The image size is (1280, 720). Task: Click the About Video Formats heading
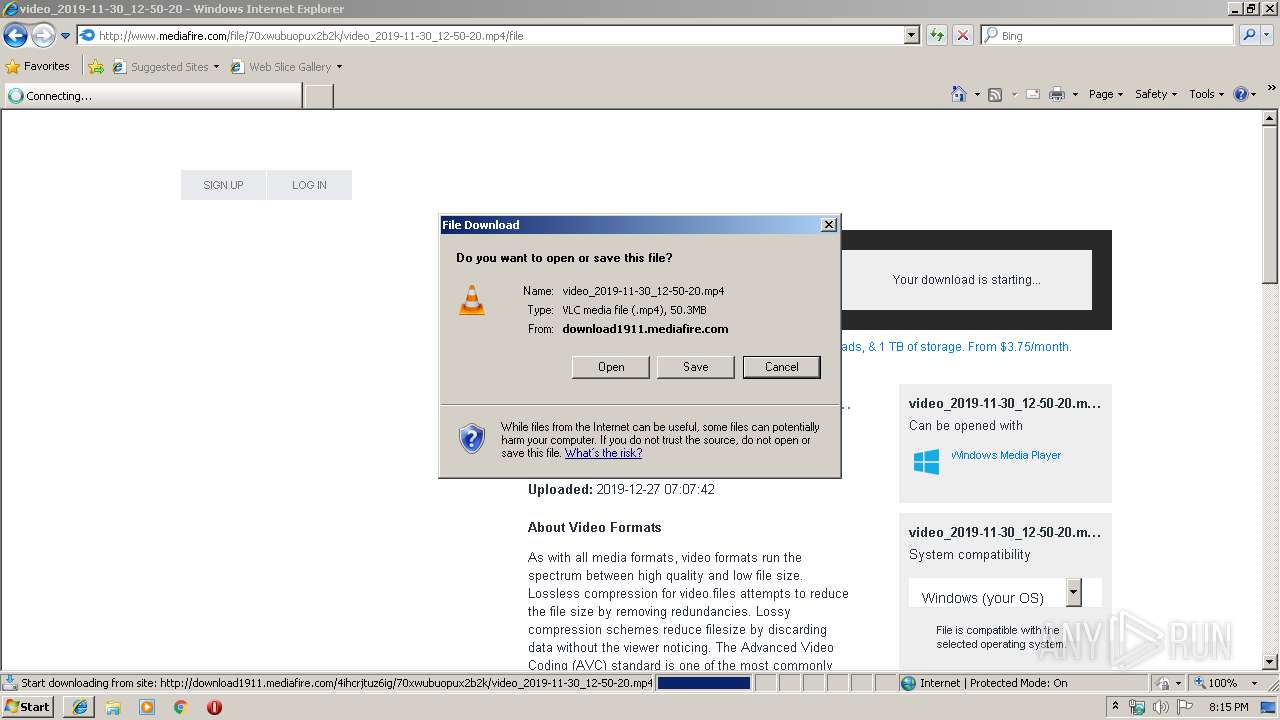(x=595, y=527)
